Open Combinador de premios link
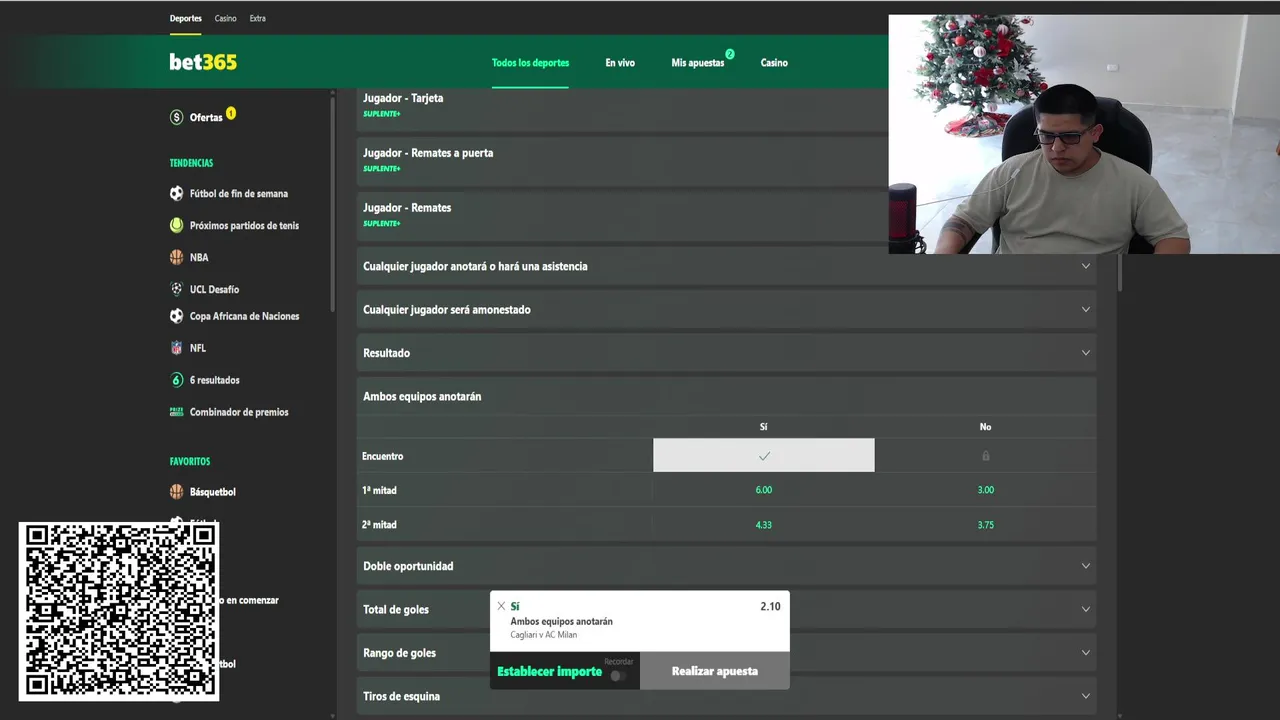The width and height of the screenshot is (1280, 720). (x=239, y=412)
